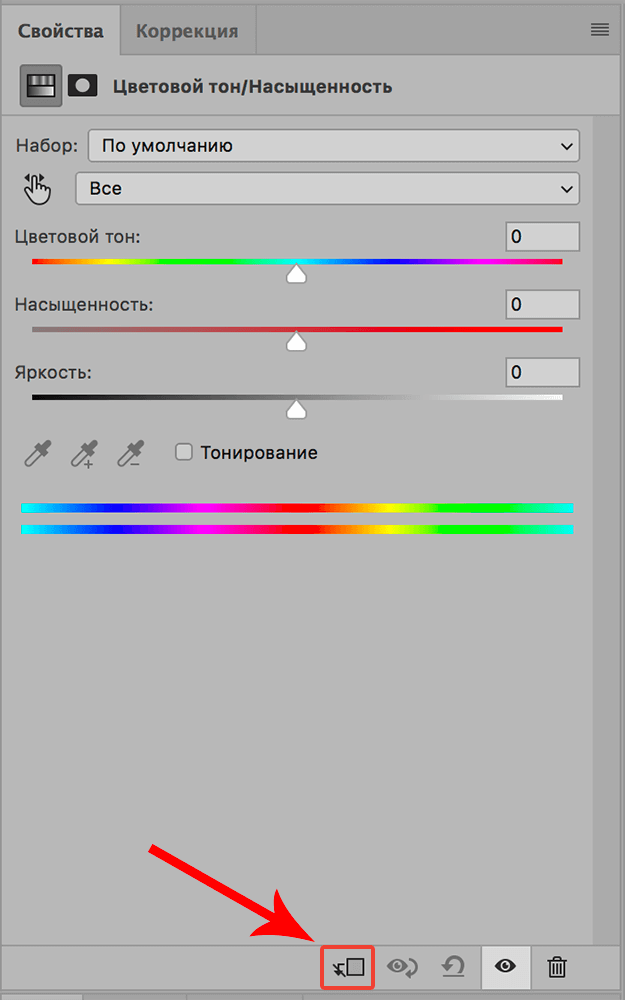This screenshot has height=1000, width=625.
Task: Activate the on-image targeted adjustment hand tool
Action: [36, 188]
